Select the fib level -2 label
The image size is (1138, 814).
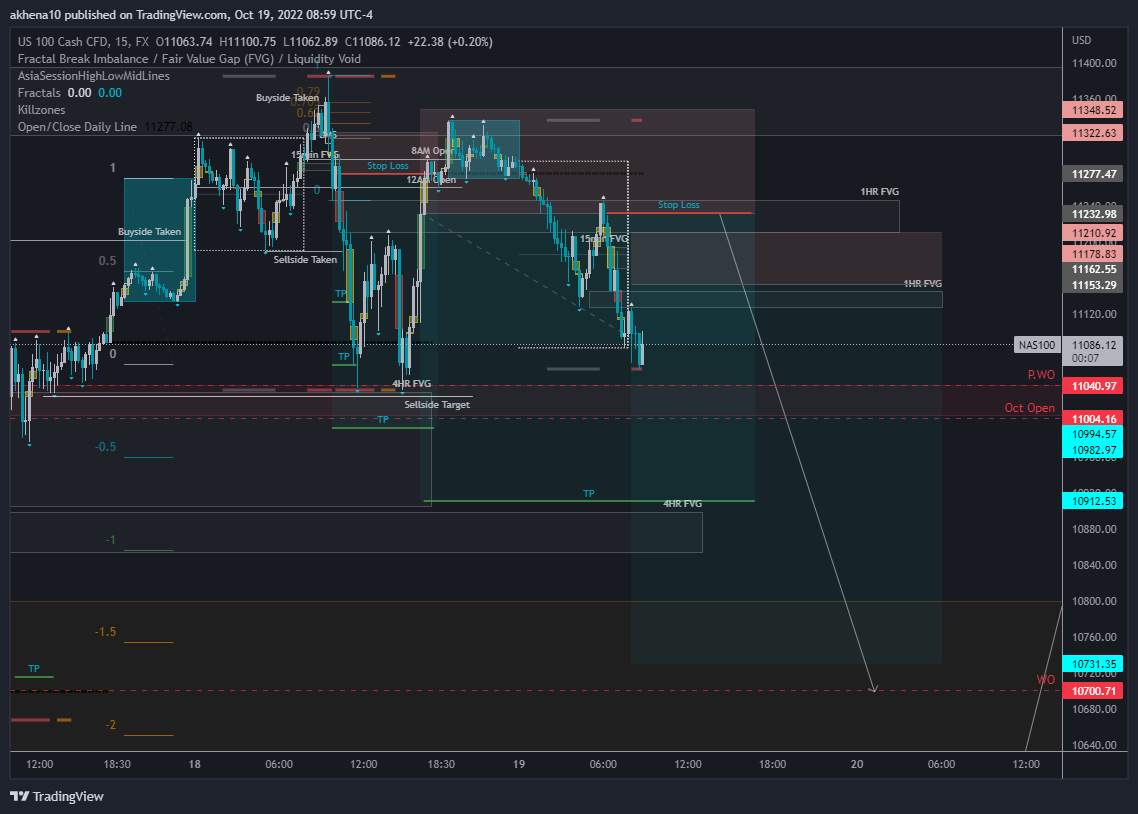click(110, 725)
